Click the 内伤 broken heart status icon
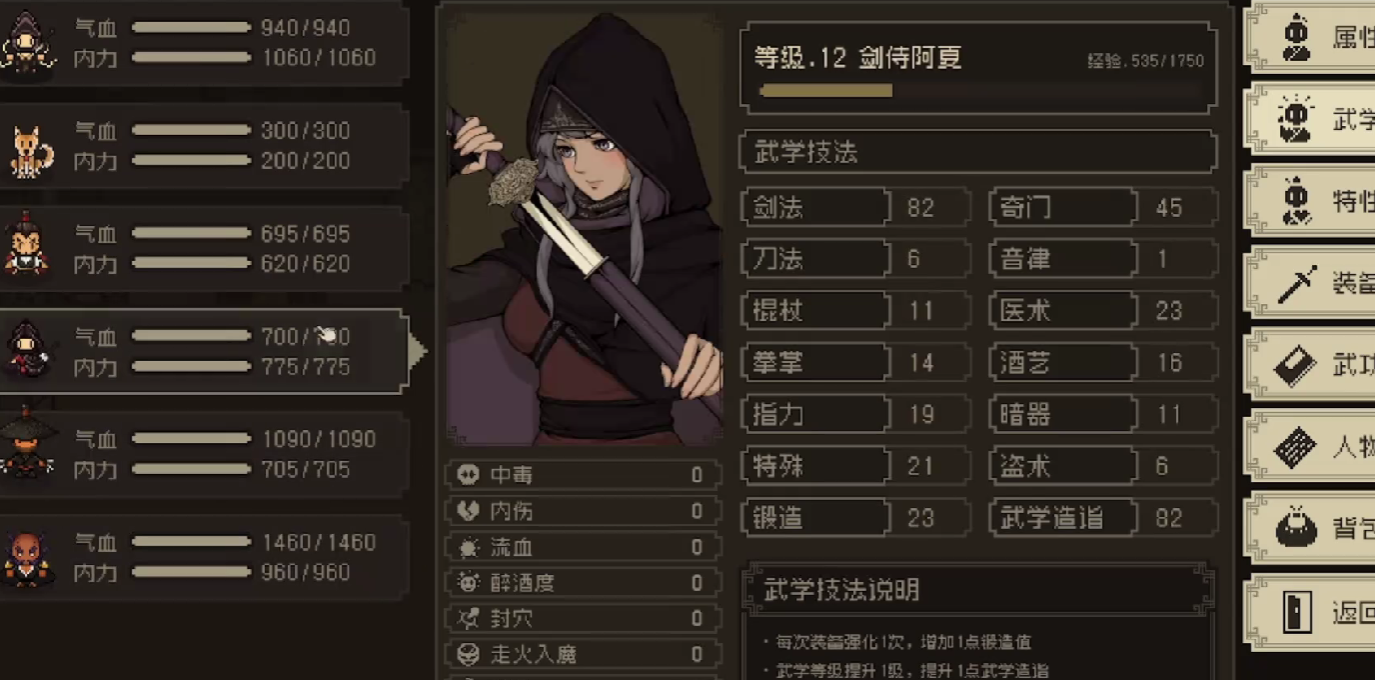 (467, 511)
